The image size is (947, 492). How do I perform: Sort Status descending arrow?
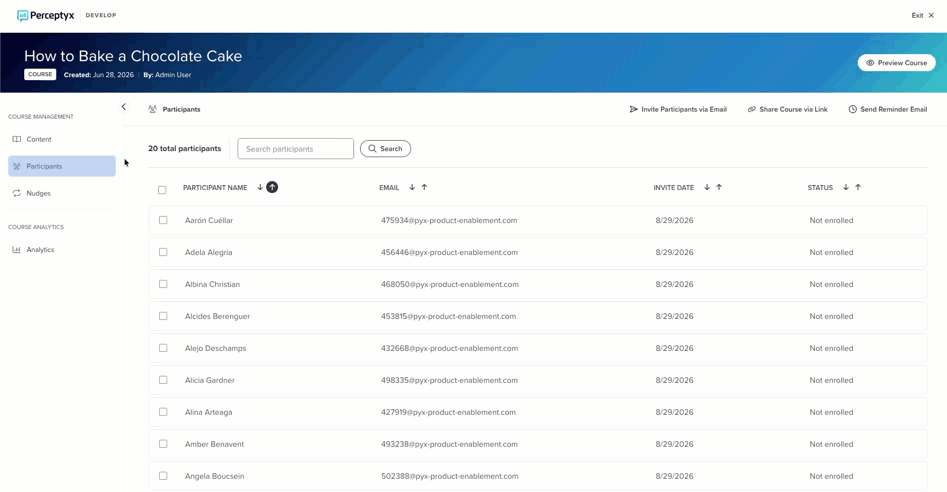[846, 187]
